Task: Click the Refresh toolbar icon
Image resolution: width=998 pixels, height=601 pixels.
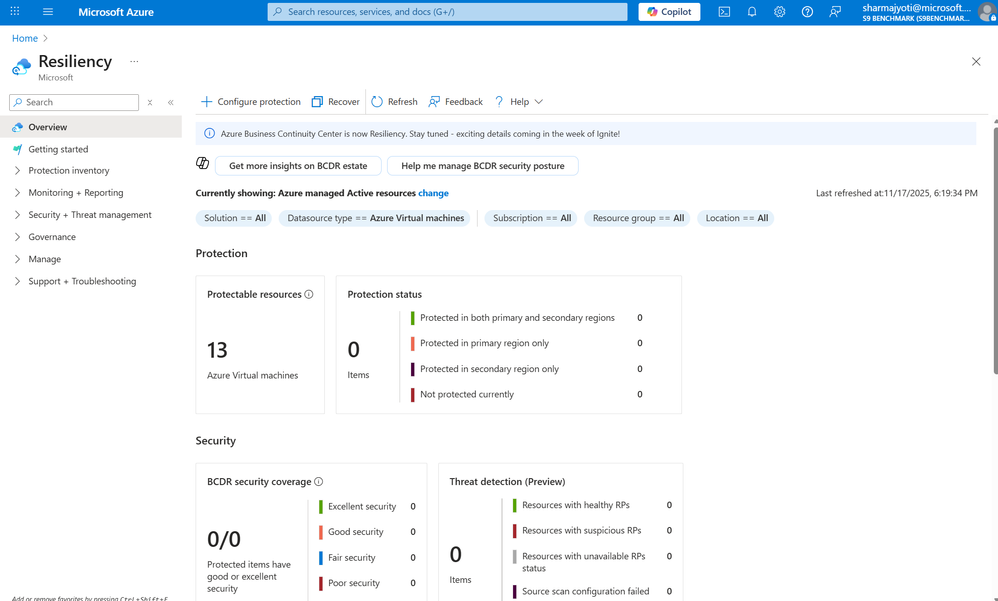Action: point(377,102)
